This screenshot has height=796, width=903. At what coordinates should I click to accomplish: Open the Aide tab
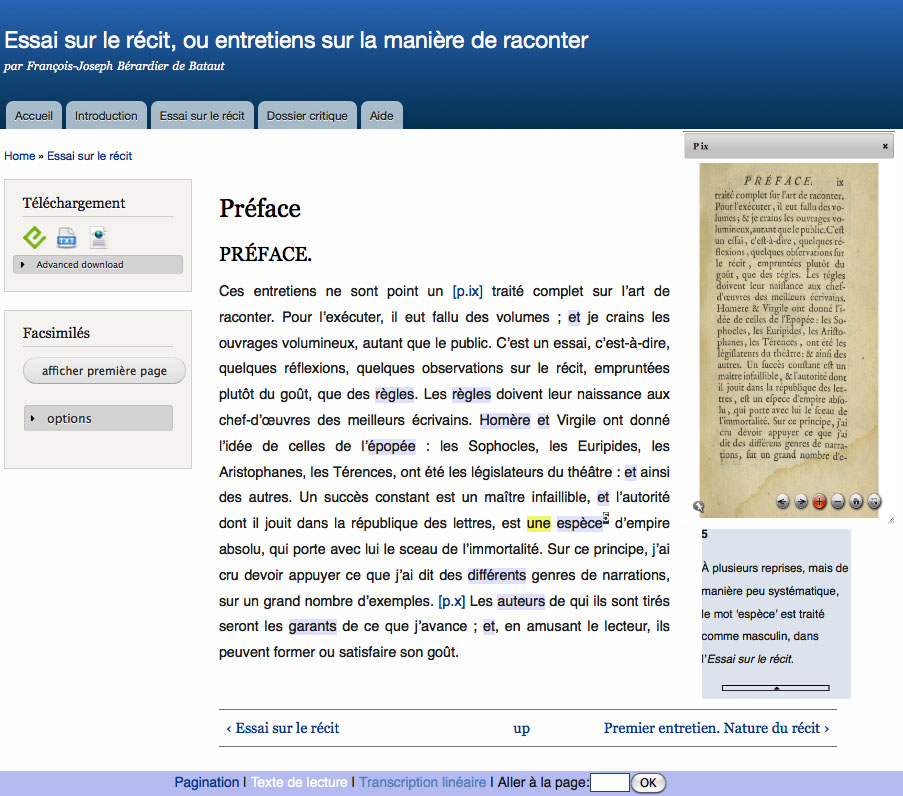tap(381, 115)
